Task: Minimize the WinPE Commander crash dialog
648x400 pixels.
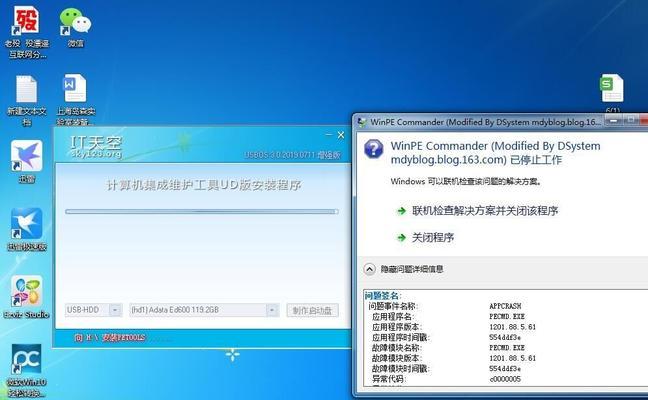Action: click(x=614, y=120)
